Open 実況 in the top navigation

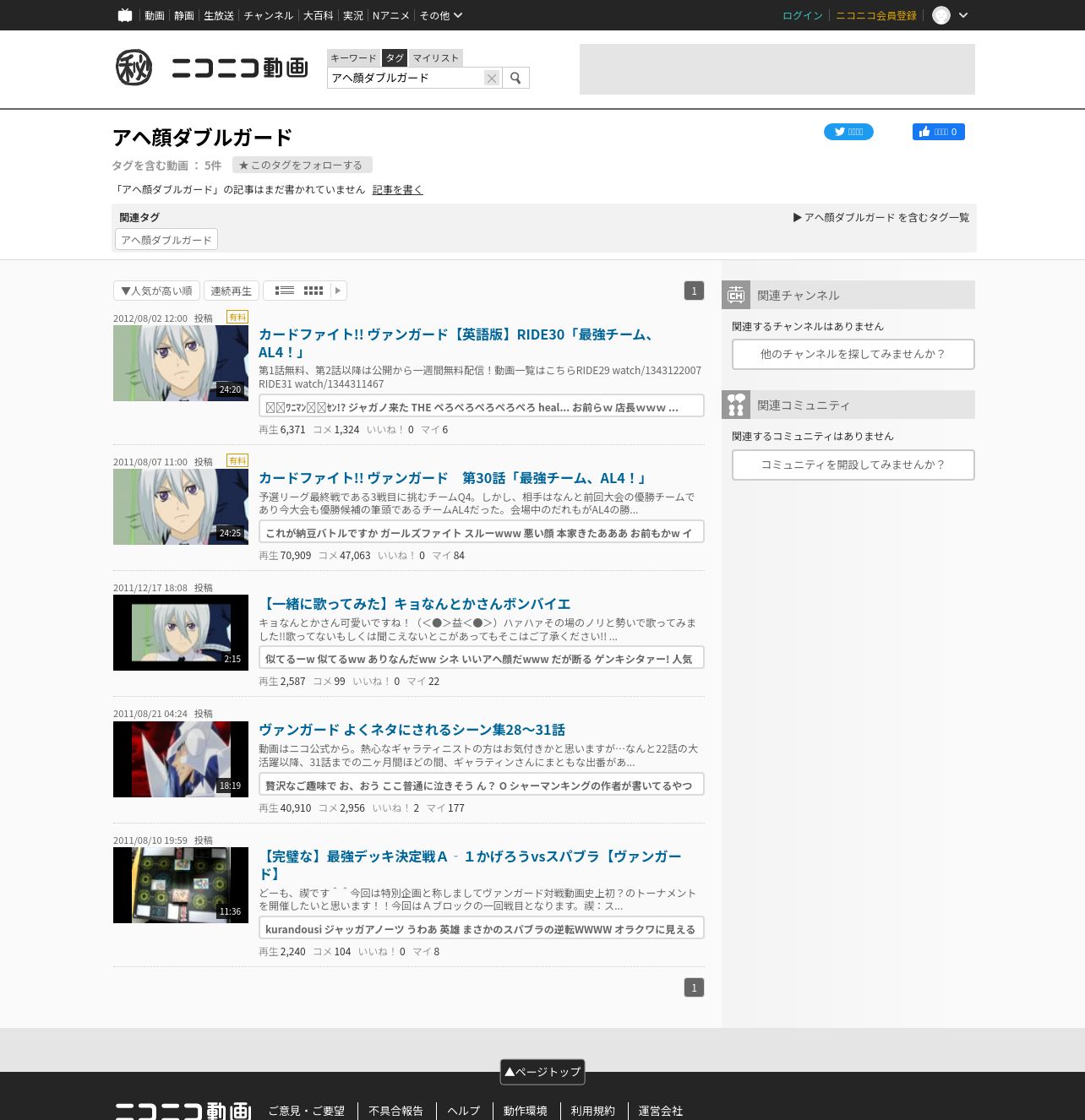[353, 15]
